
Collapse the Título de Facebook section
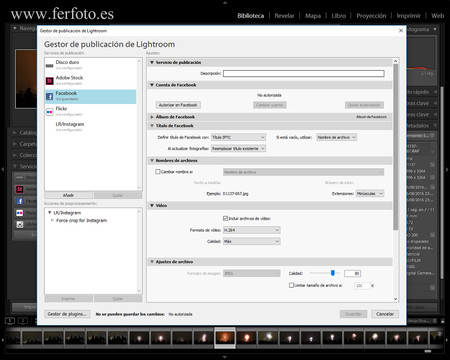[152, 126]
